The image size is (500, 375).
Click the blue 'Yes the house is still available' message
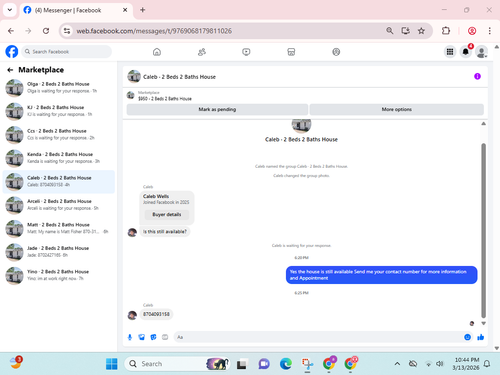click(x=382, y=275)
